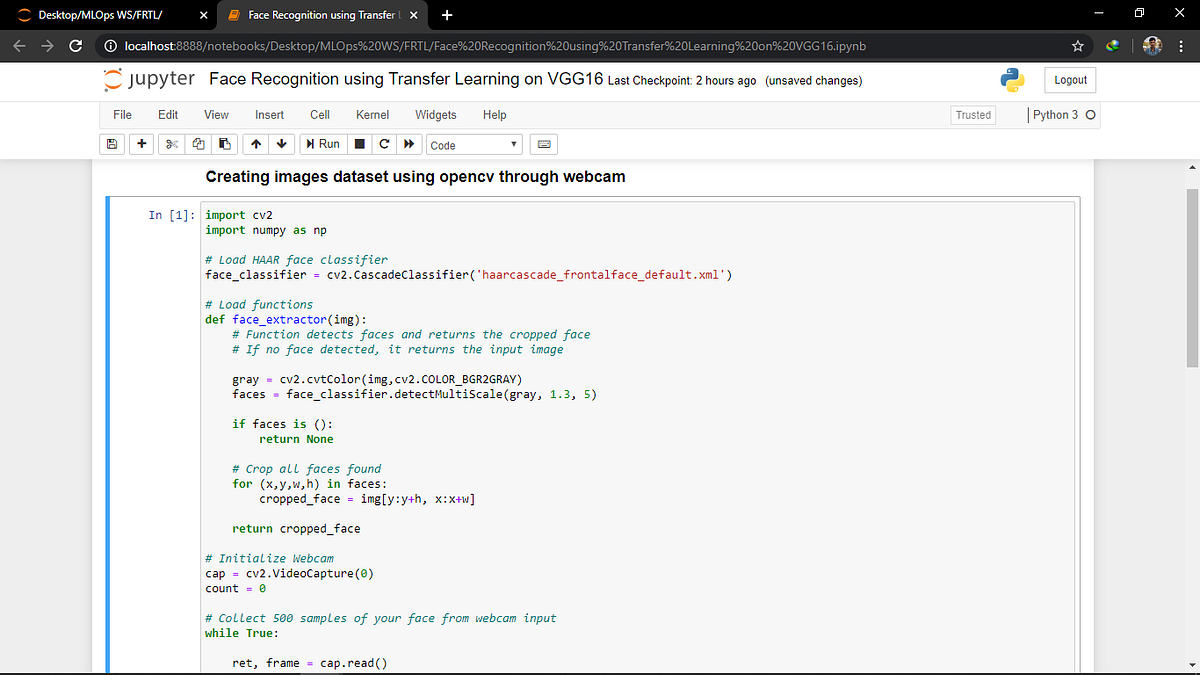Open the Help menu
Viewport: 1200px width, 675px height.
[x=494, y=115]
